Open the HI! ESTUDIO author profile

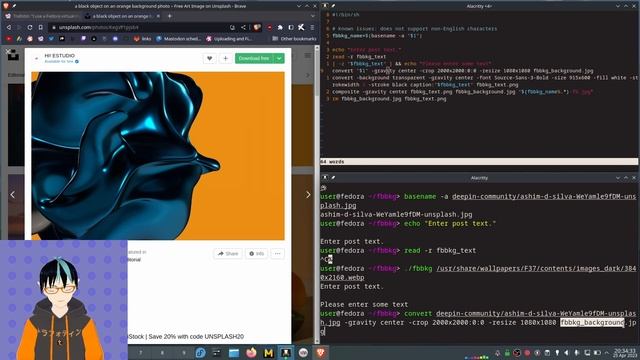(x=60, y=56)
